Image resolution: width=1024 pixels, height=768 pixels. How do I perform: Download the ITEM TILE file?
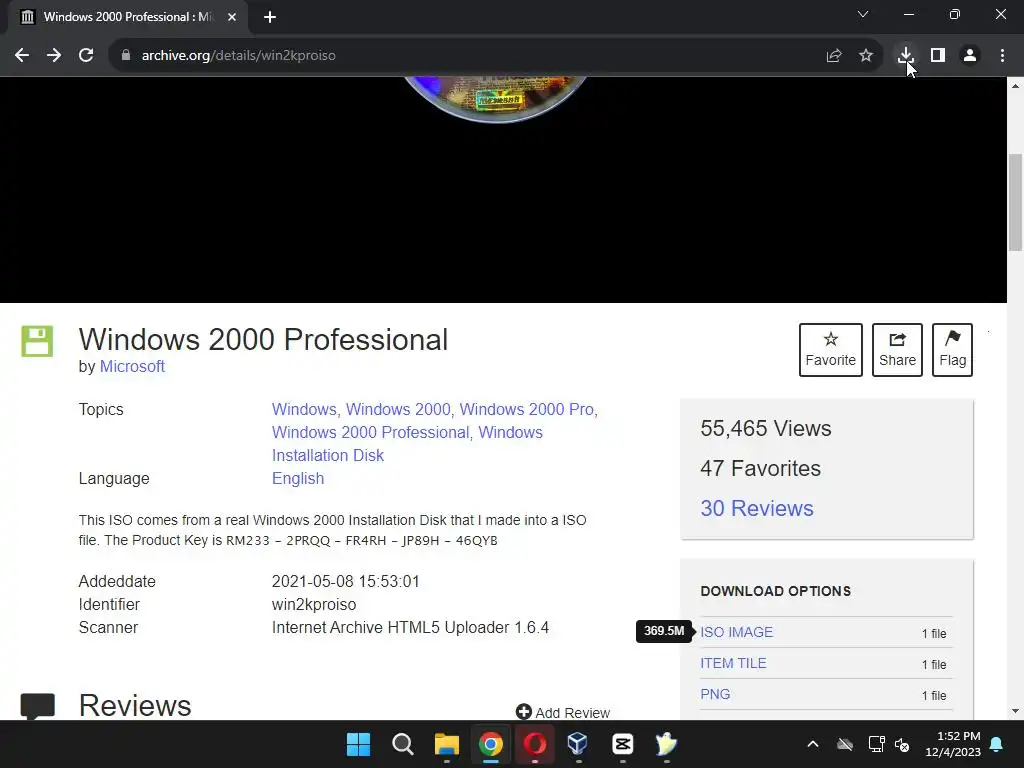733,664
